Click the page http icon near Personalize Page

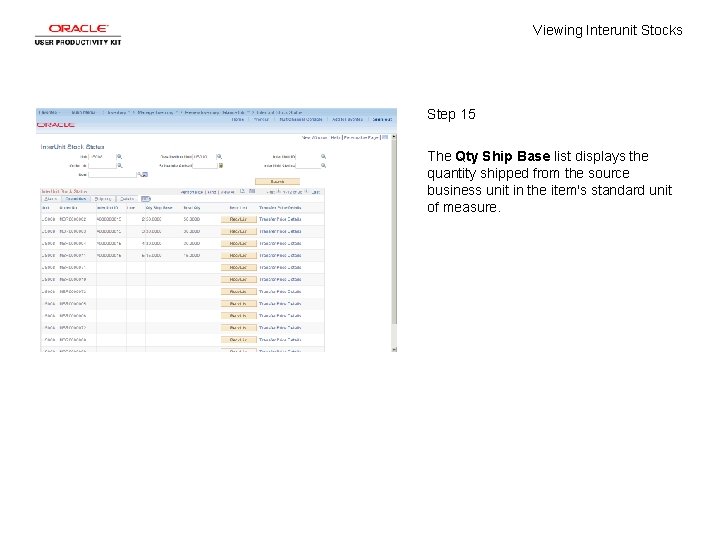pos(385,137)
